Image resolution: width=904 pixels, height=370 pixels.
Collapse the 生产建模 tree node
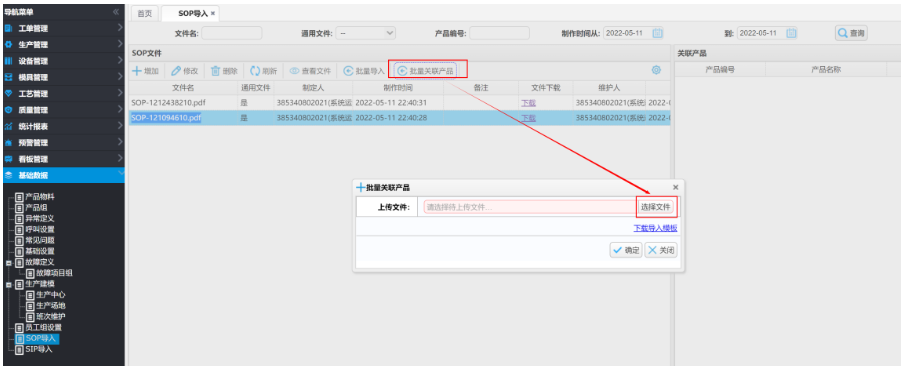point(8,284)
